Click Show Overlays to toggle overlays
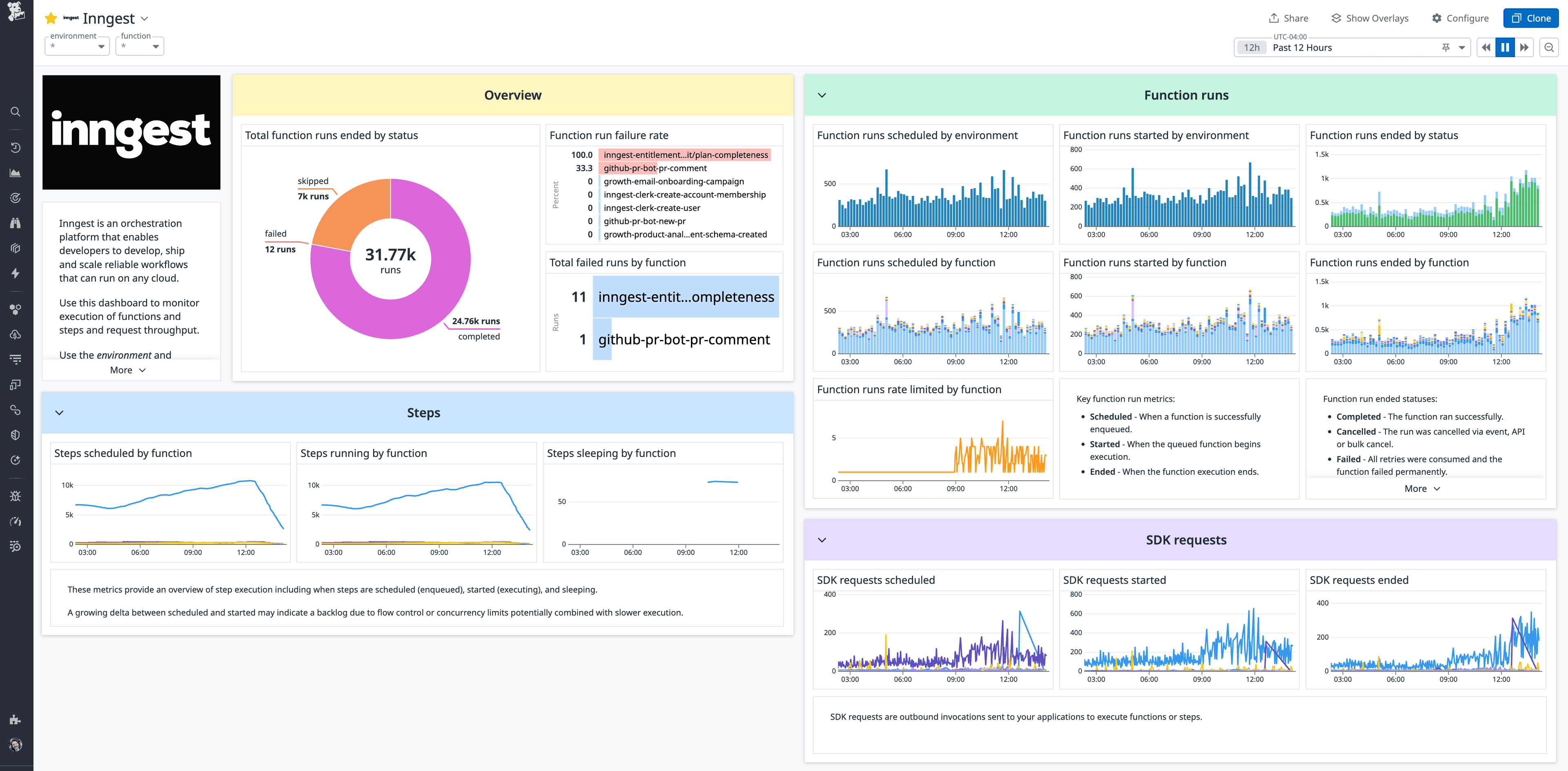1568x771 pixels. click(x=1370, y=18)
